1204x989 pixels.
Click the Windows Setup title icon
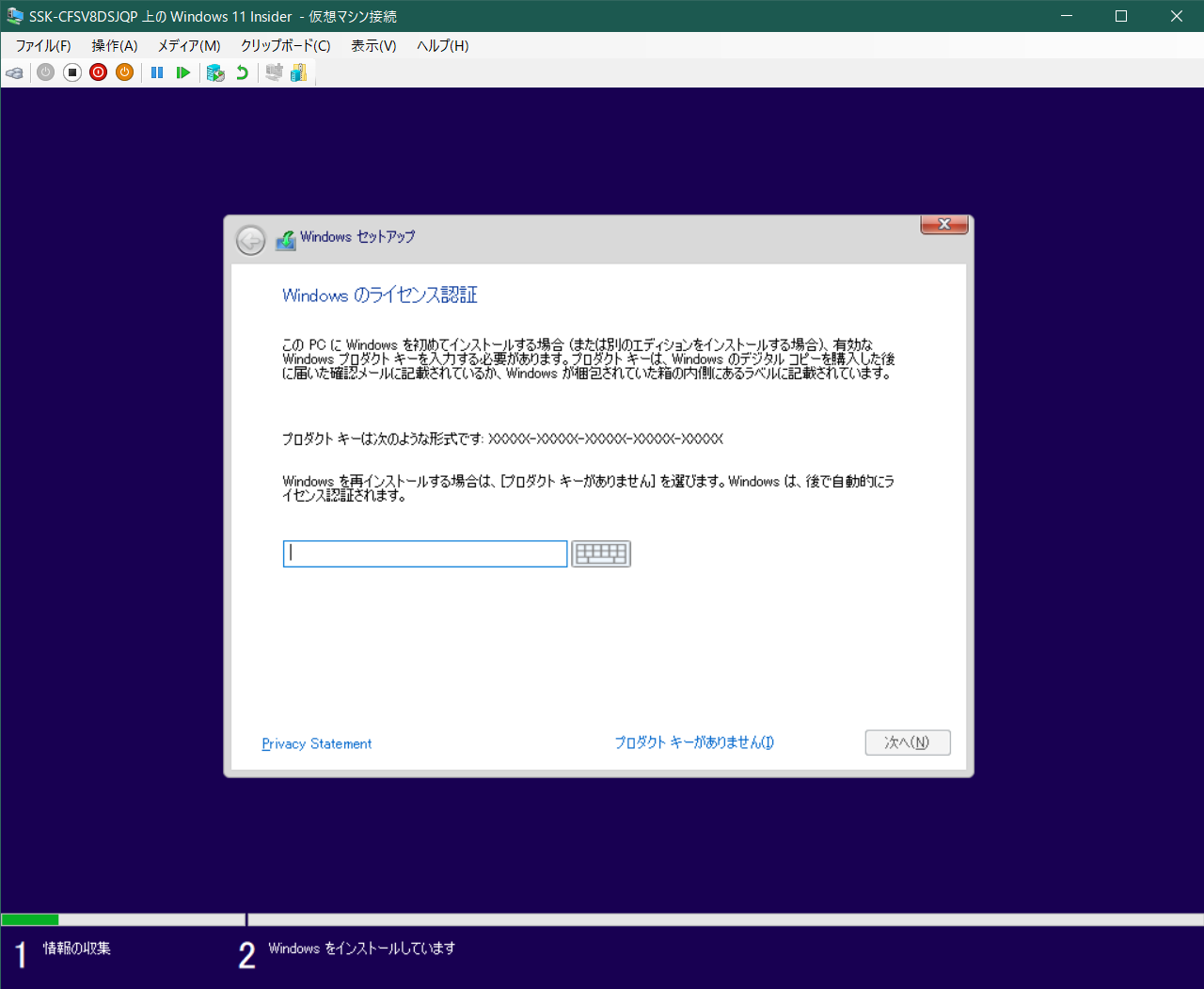(285, 241)
